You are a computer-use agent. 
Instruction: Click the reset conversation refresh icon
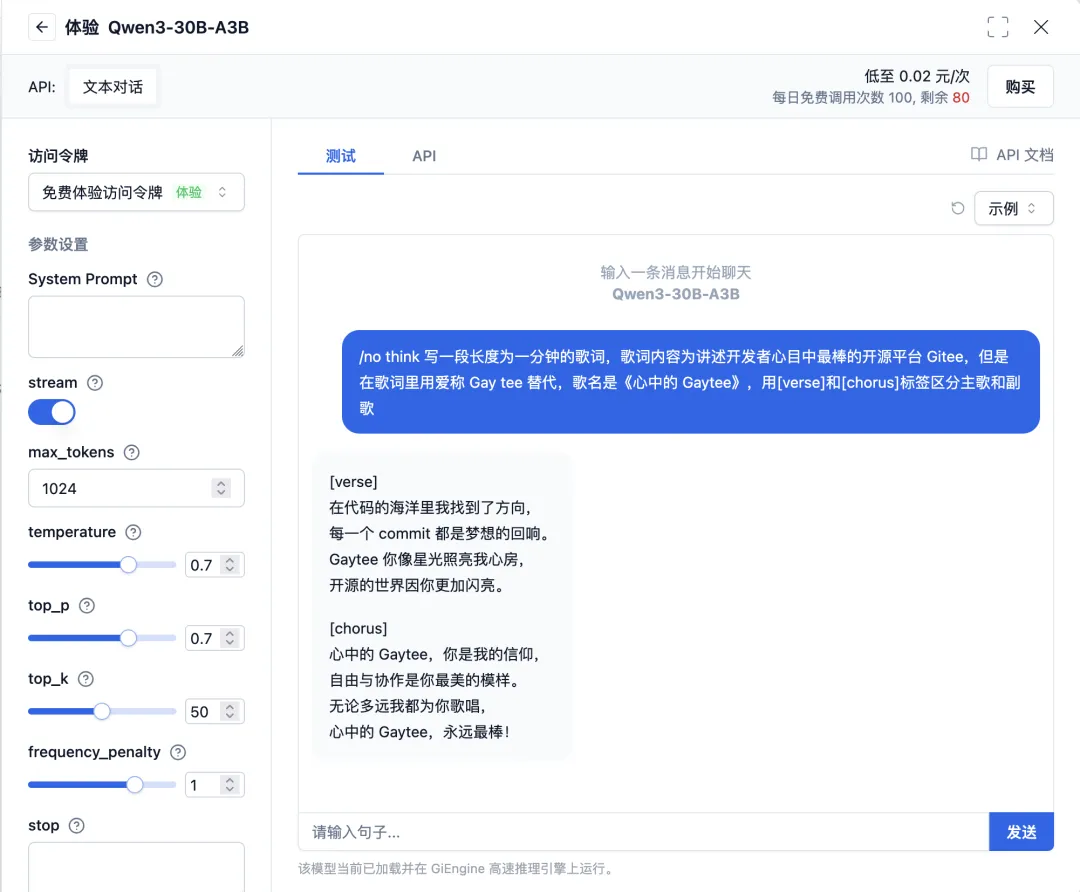957,208
